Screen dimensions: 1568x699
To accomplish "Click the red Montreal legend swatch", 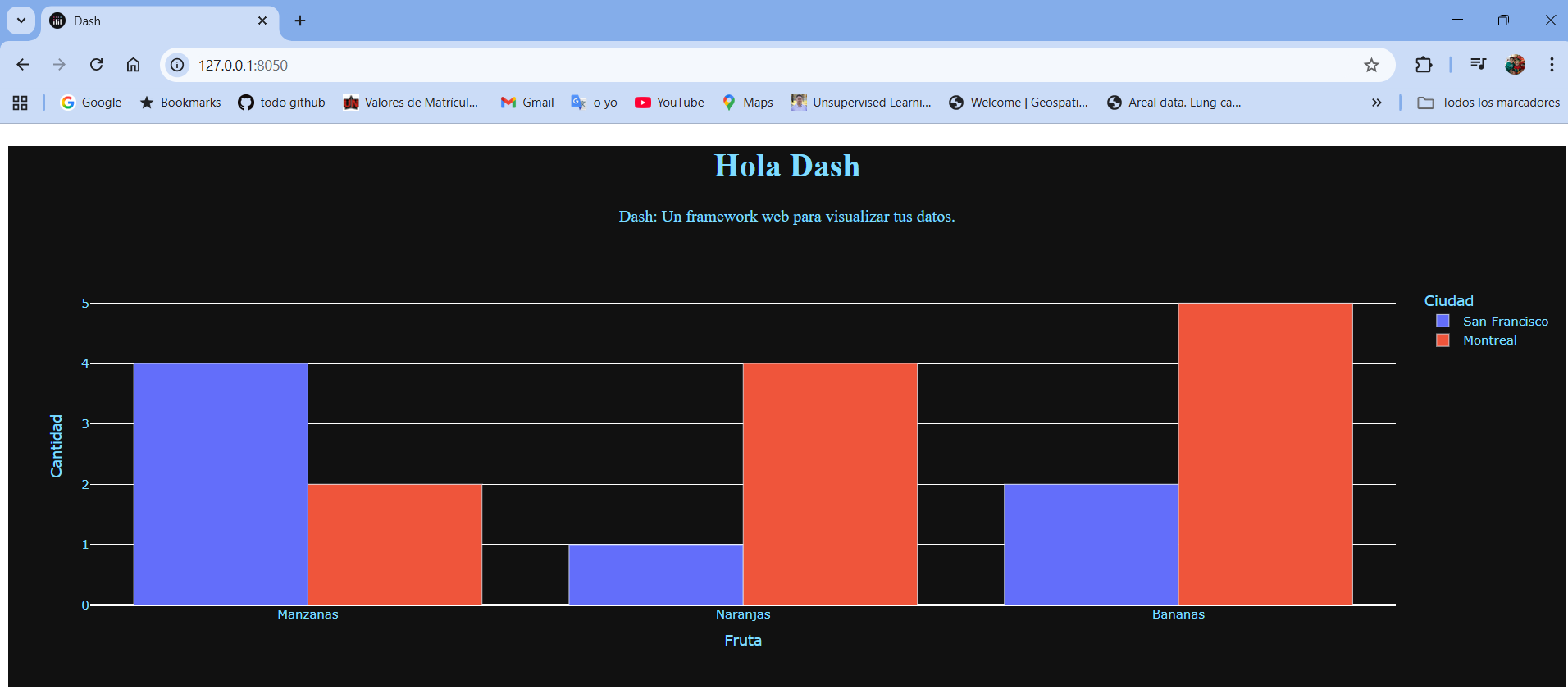I will click(x=1443, y=340).
